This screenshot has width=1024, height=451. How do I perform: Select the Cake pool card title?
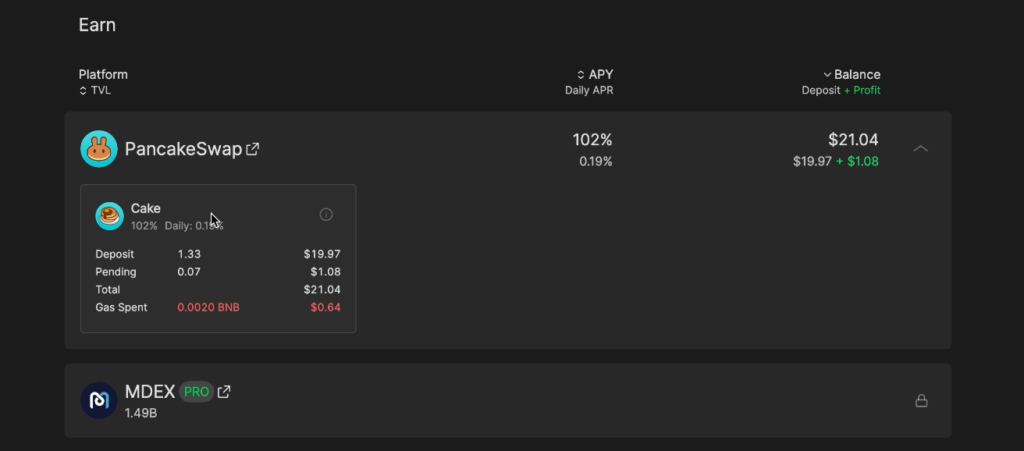click(146, 208)
